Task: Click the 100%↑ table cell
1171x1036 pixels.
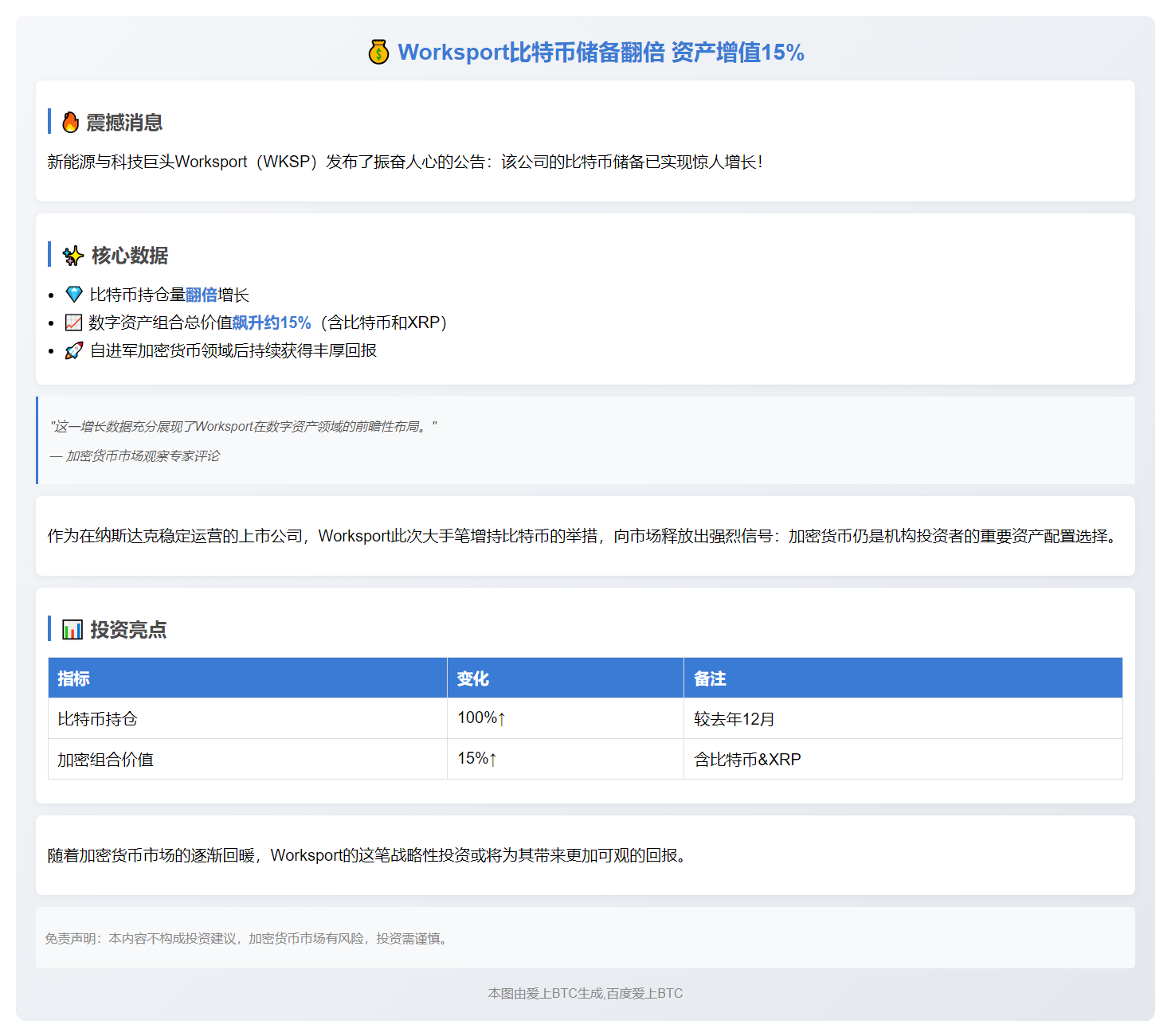Action: (566, 718)
